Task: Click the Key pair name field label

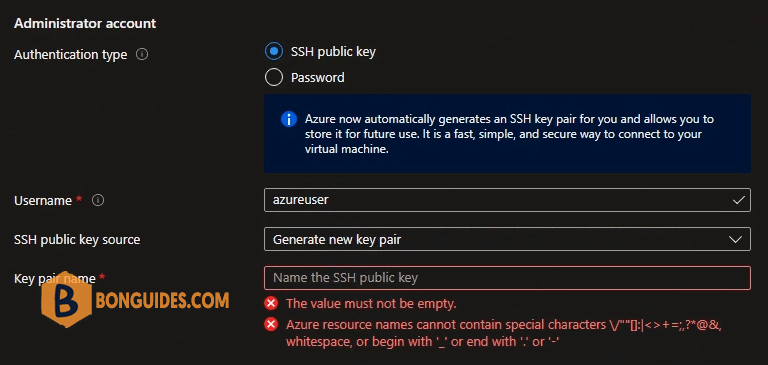Action: coord(55,278)
